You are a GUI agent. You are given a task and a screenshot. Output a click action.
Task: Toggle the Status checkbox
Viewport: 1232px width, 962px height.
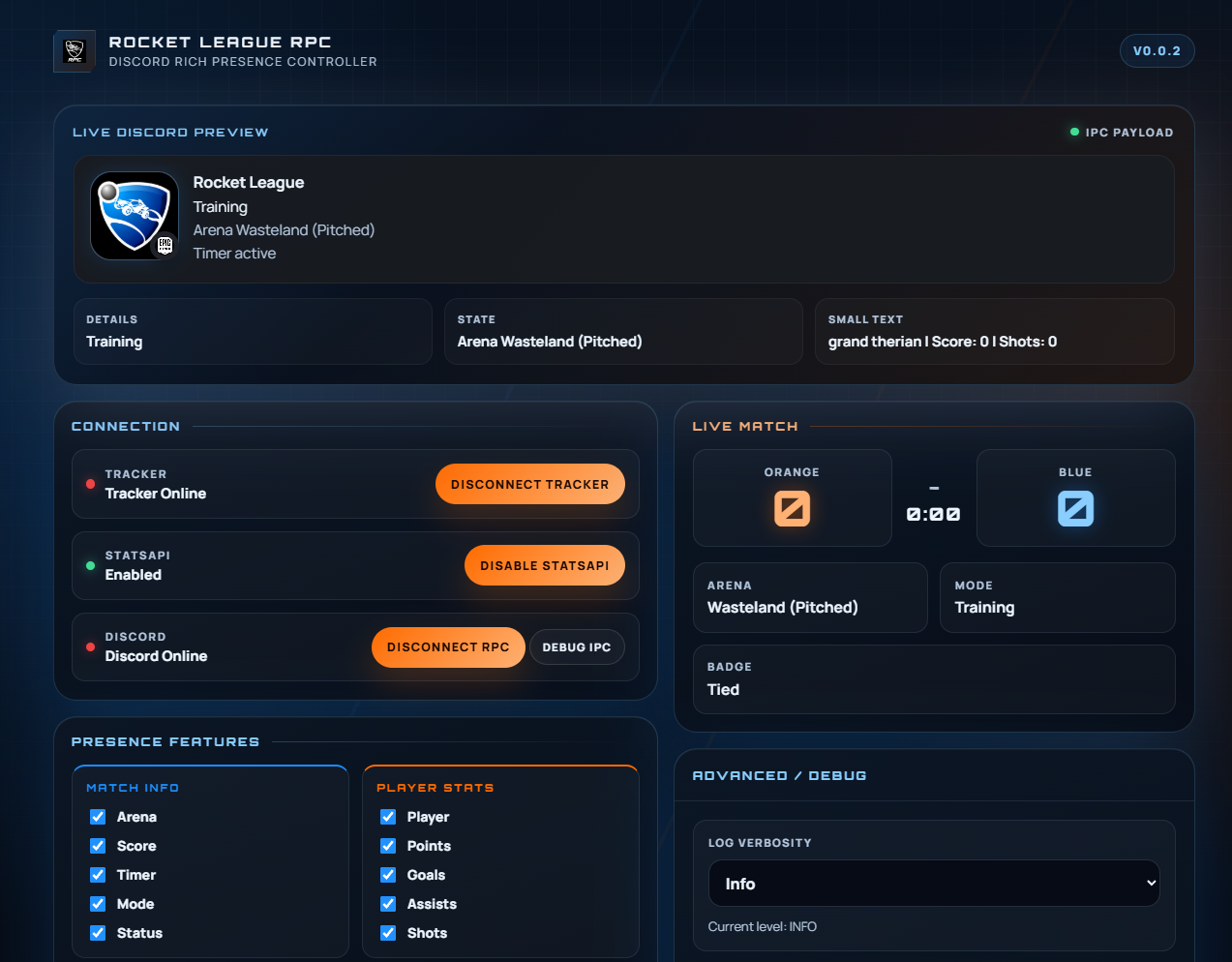pyautogui.click(x=98, y=933)
